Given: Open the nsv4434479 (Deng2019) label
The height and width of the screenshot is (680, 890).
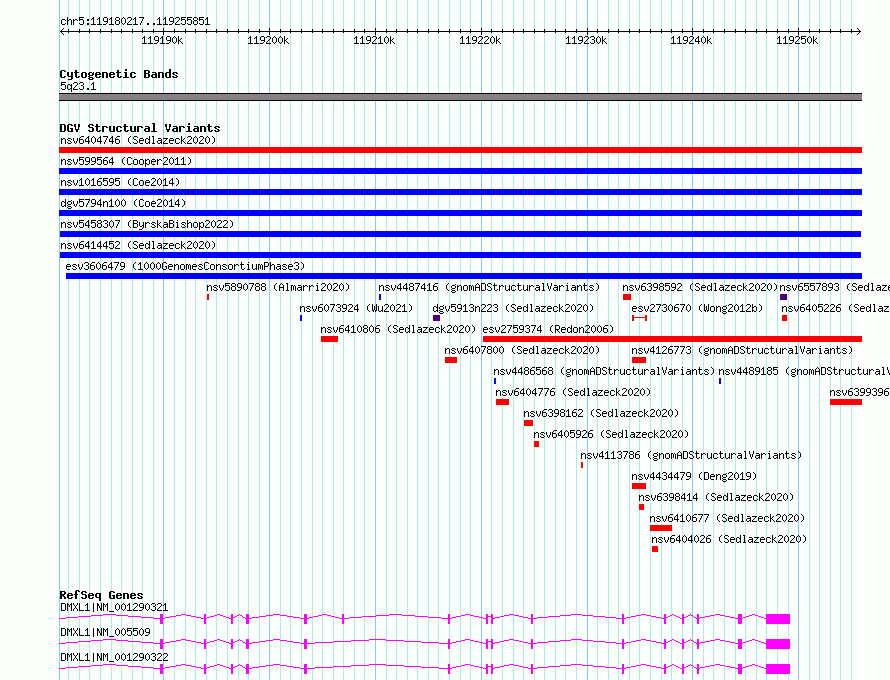Looking at the screenshot, I should pos(694,476).
